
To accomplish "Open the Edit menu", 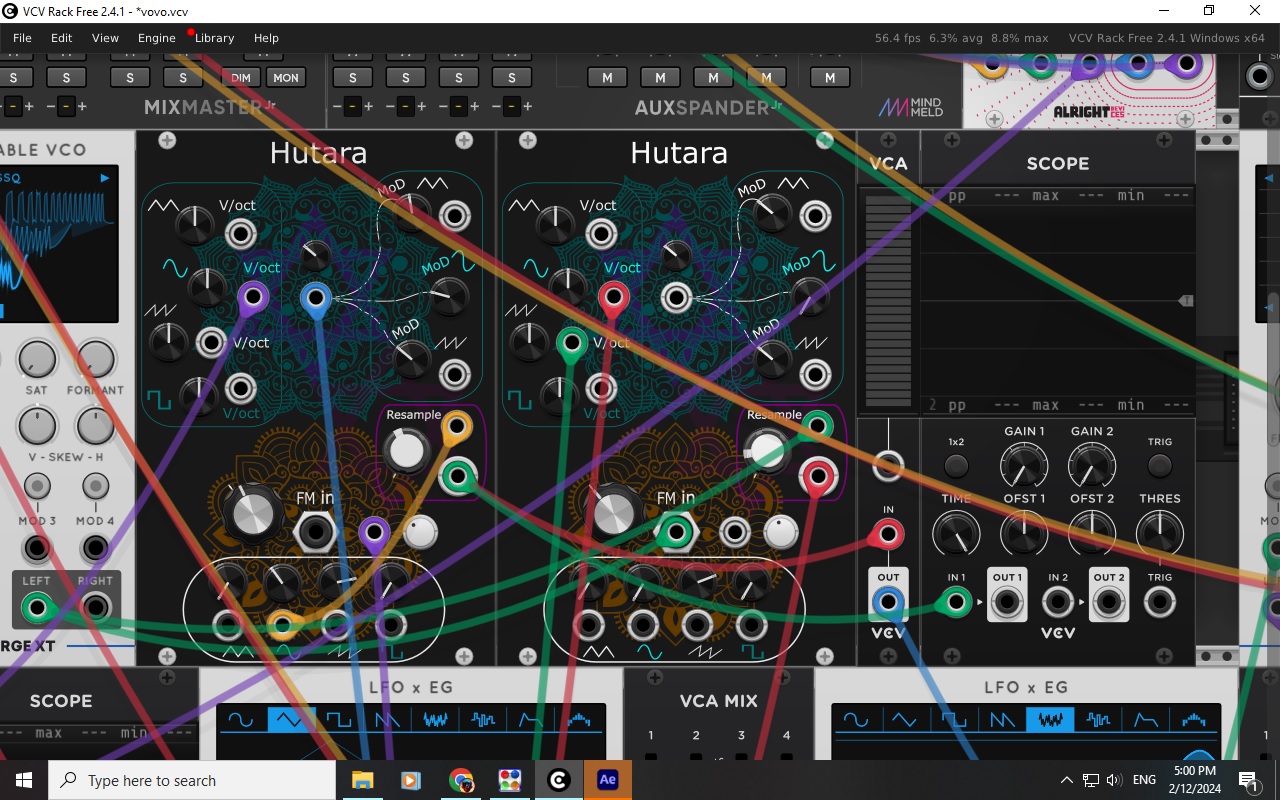I will [x=62, y=38].
